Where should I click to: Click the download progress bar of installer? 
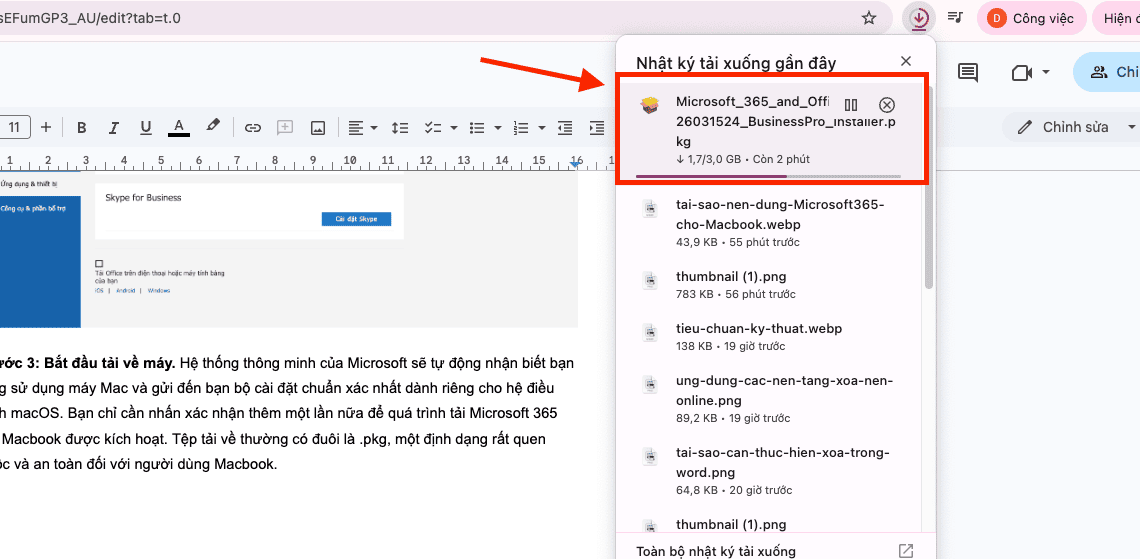768,176
